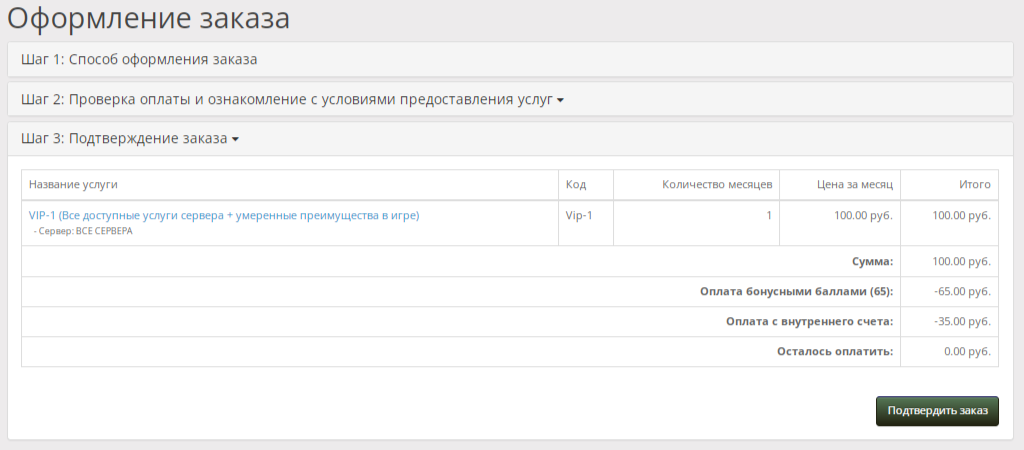Click the Подтвердить заказ button
The width and height of the screenshot is (1024, 450).
tap(937, 411)
